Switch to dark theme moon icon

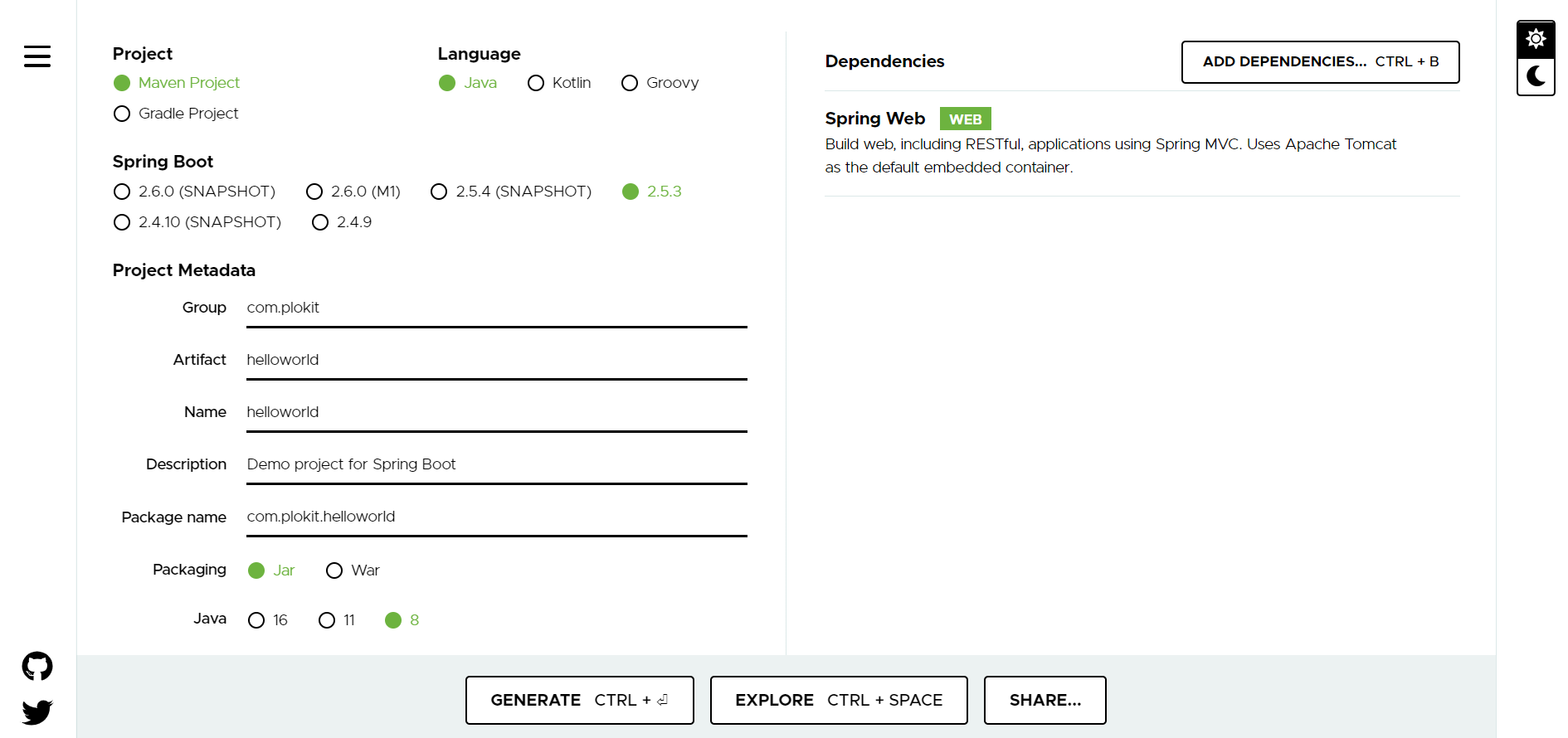tap(1536, 76)
